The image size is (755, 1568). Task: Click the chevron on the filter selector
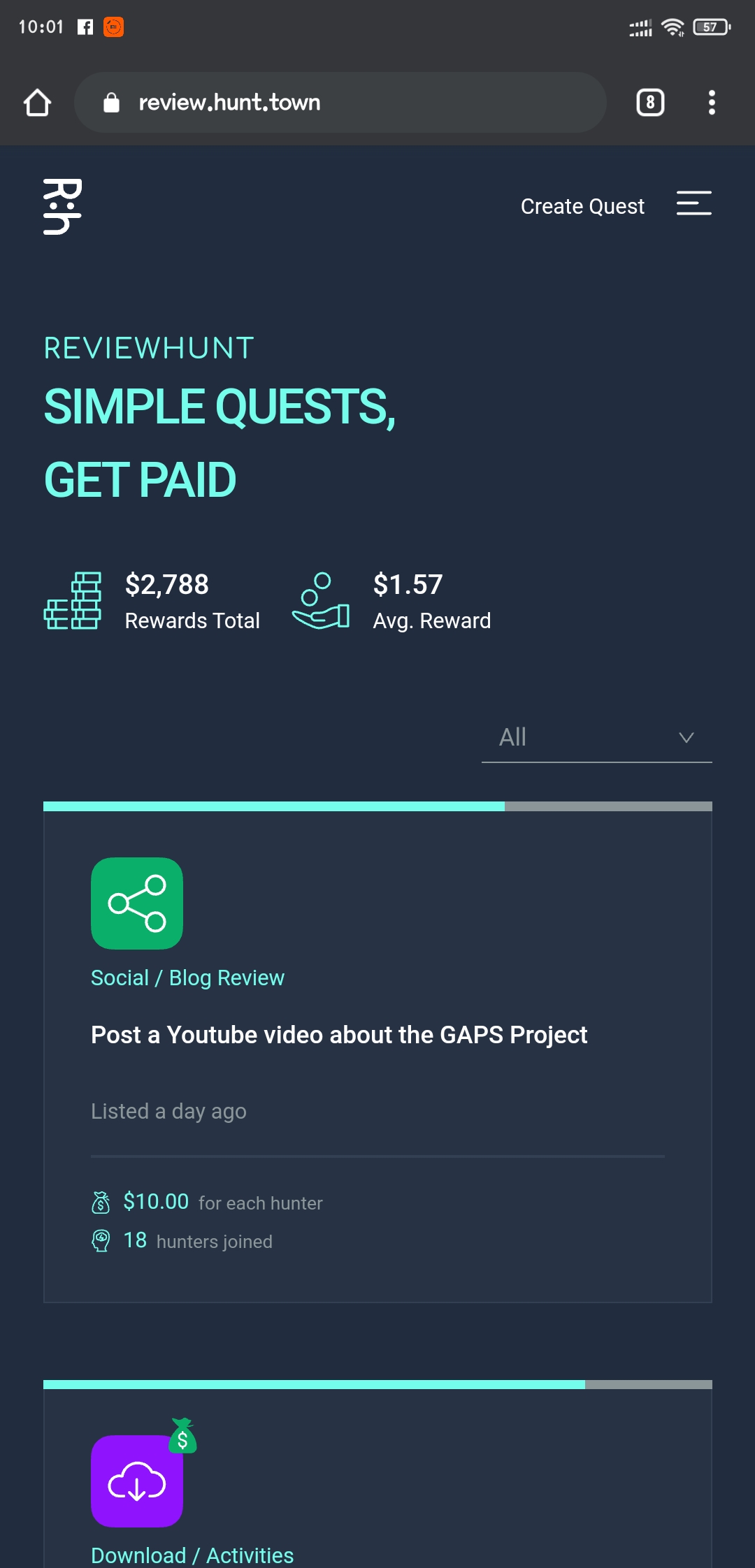point(686,737)
